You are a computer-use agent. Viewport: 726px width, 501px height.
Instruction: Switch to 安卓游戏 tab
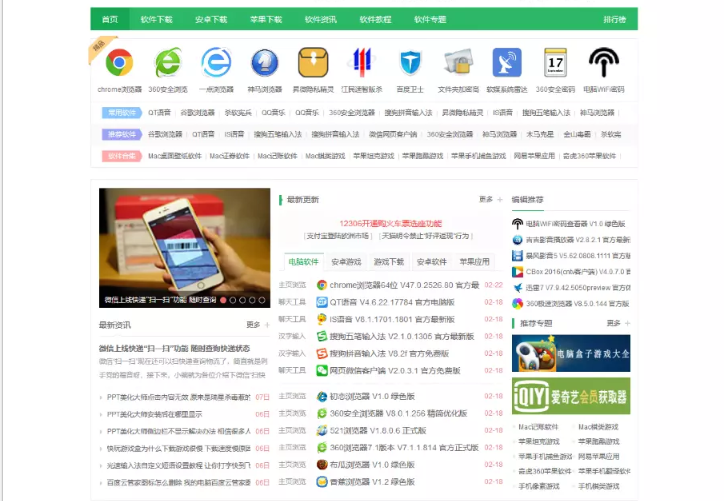pyautogui.click(x=346, y=262)
